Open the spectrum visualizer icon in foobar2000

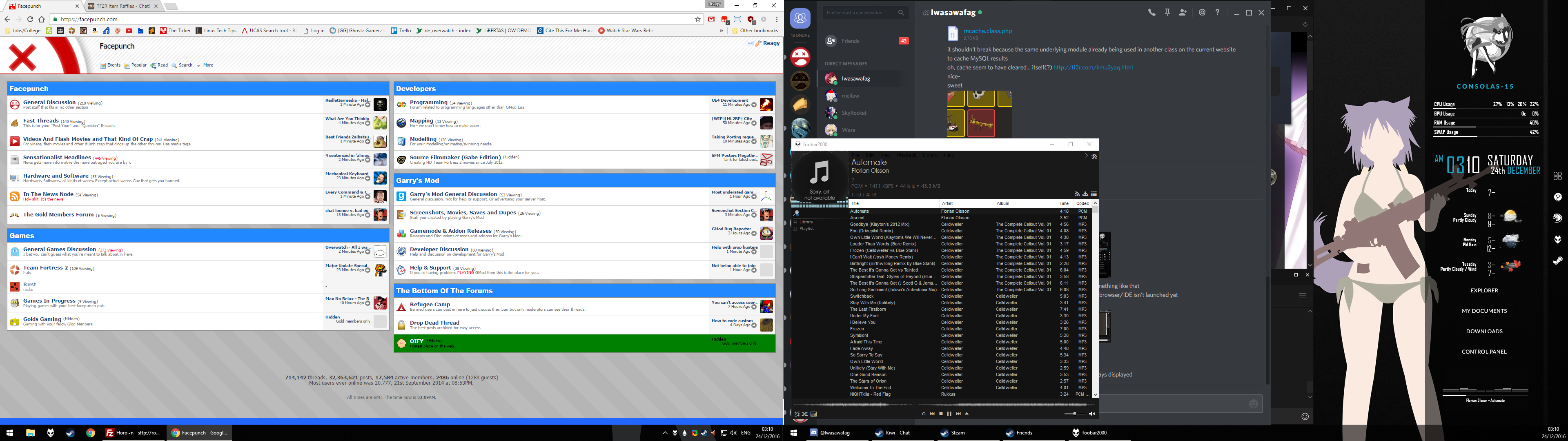[x=814, y=414]
